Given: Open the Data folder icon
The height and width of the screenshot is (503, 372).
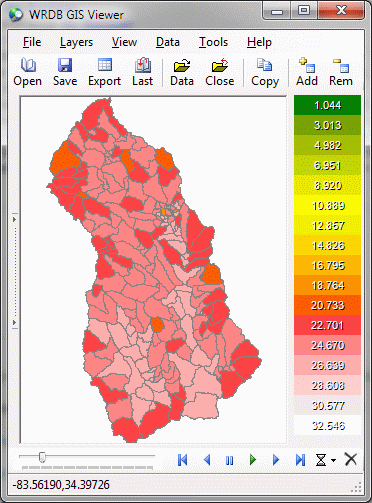Looking at the screenshot, I should coord(182,65).
